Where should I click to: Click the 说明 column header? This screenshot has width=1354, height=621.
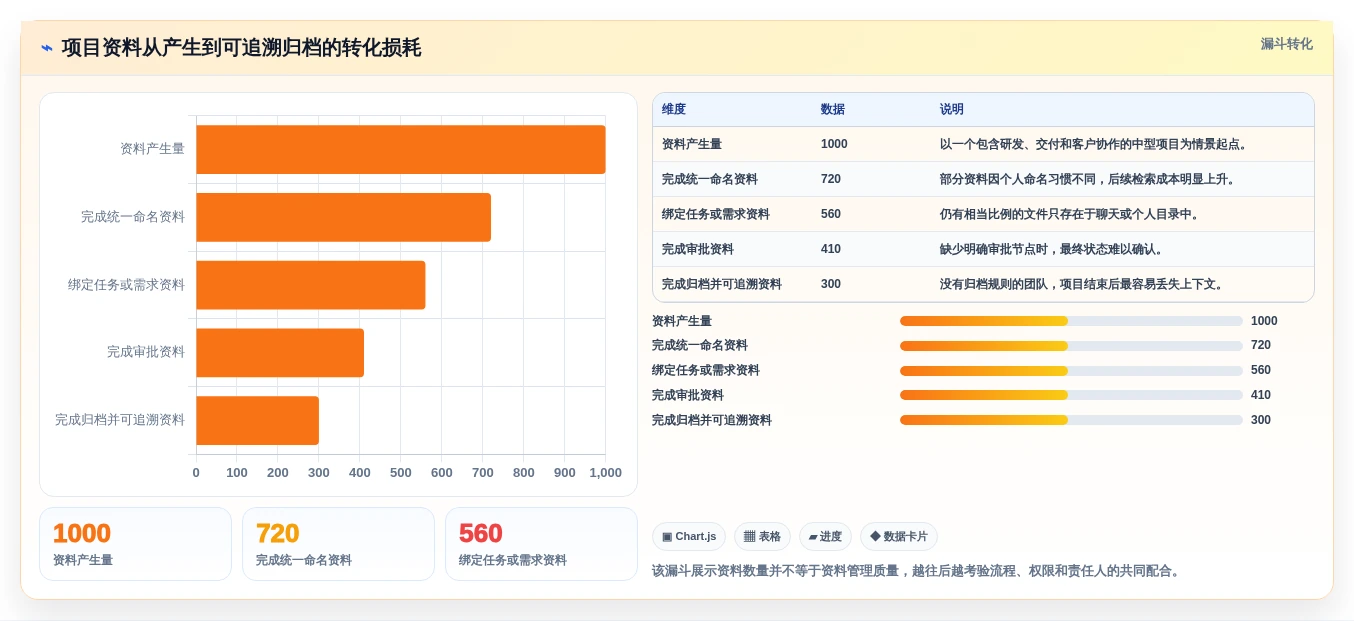[x=952, y=110]
